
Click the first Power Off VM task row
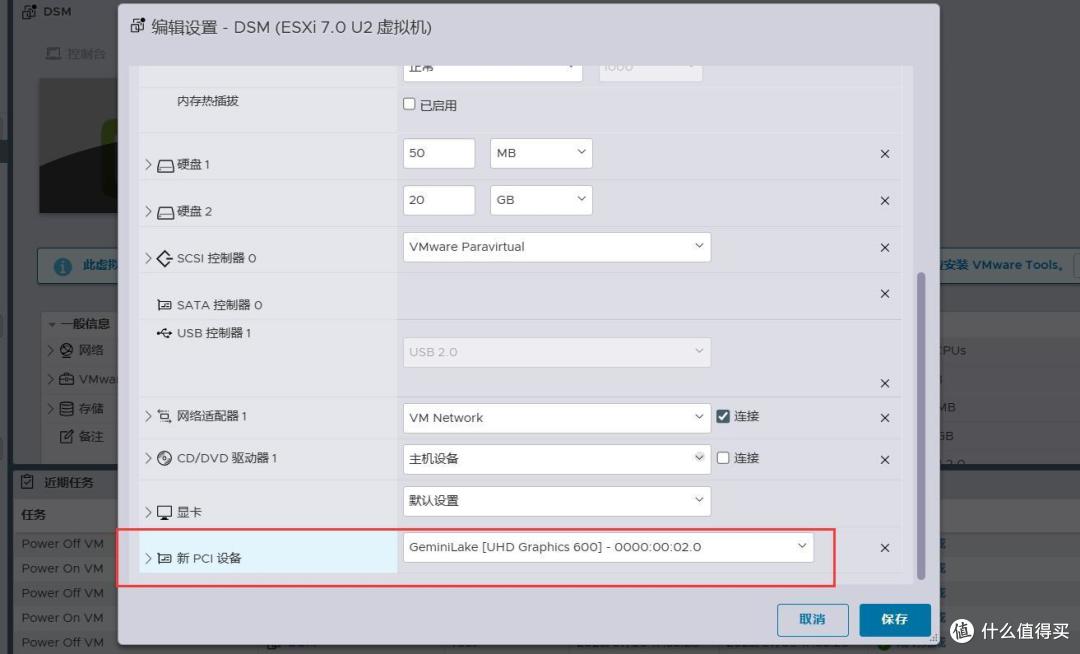click(62, 544)
